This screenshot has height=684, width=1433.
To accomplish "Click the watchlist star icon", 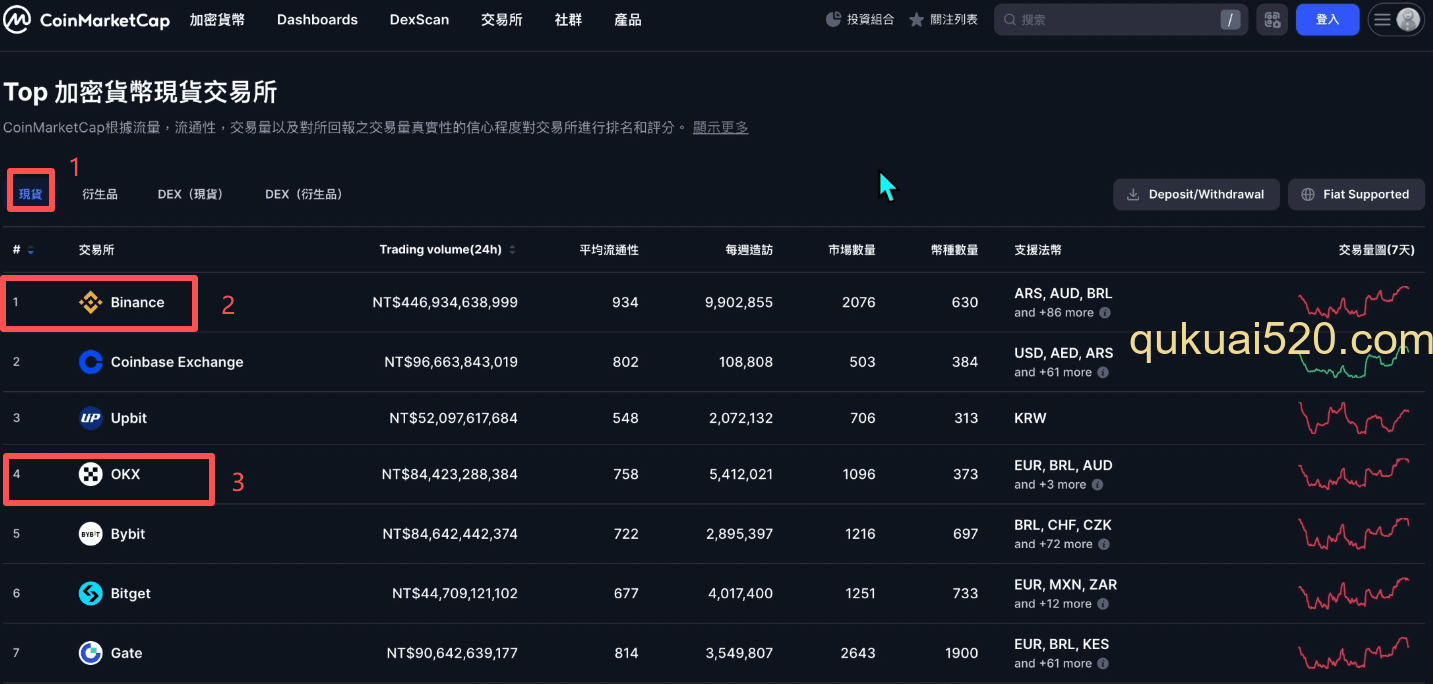I will (916, 20).
